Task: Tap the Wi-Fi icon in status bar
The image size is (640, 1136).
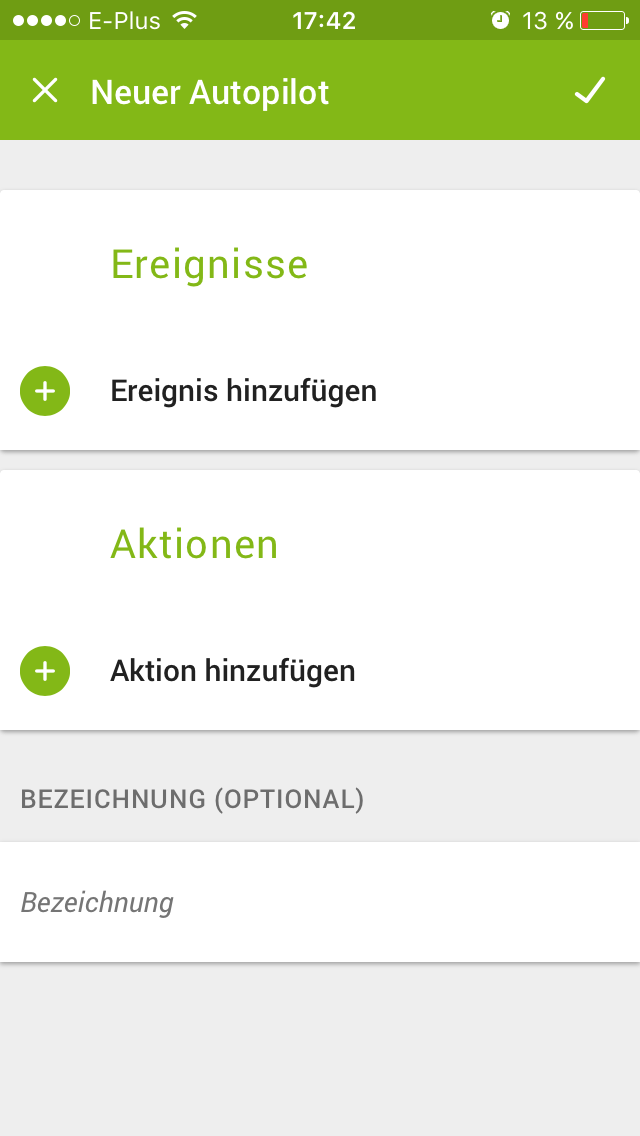Action: tap(184, 20)
